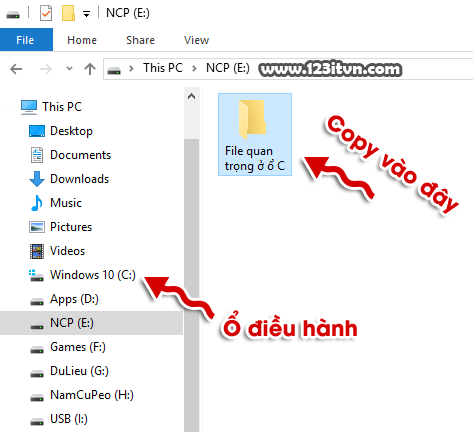This screenshot has height=432, width=473.
Task: Click the NamCuPeo (H:) drive icon
Action: coord(37,398)
